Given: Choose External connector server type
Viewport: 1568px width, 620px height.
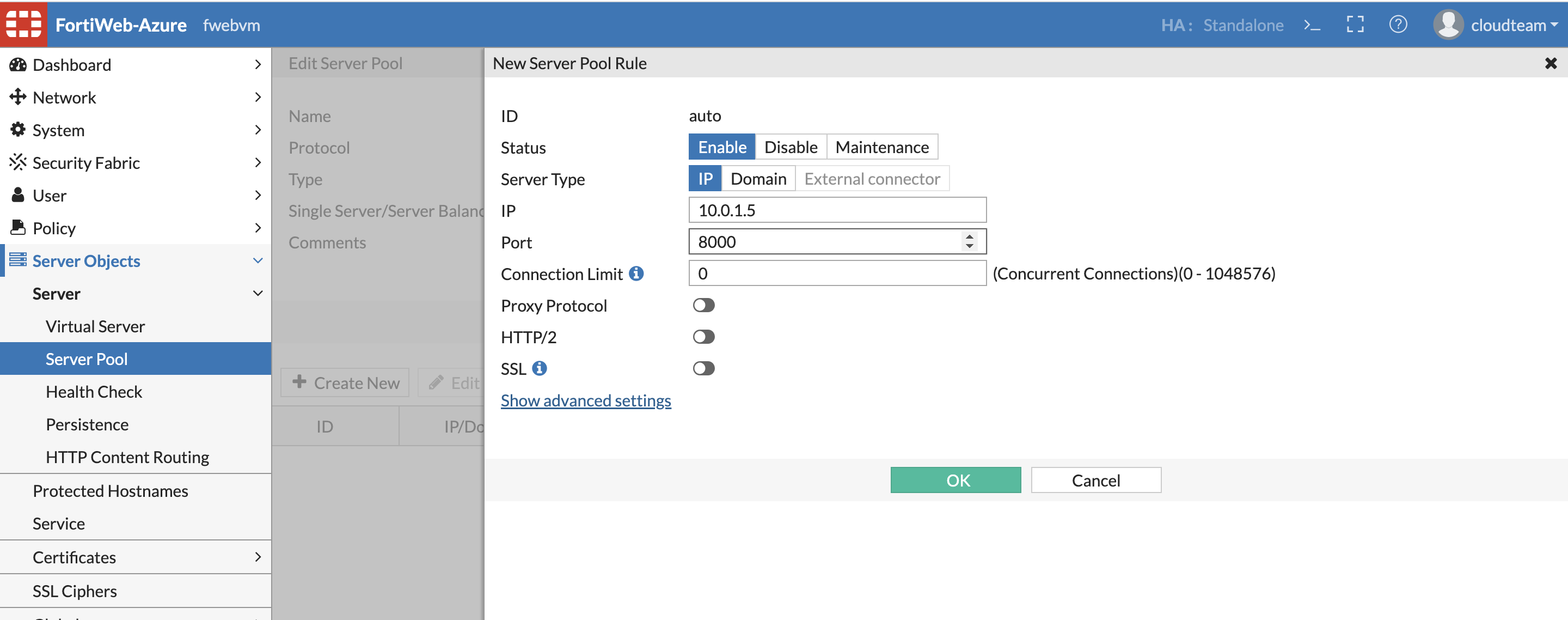Looking at the screenshot, I should (872, 179).
